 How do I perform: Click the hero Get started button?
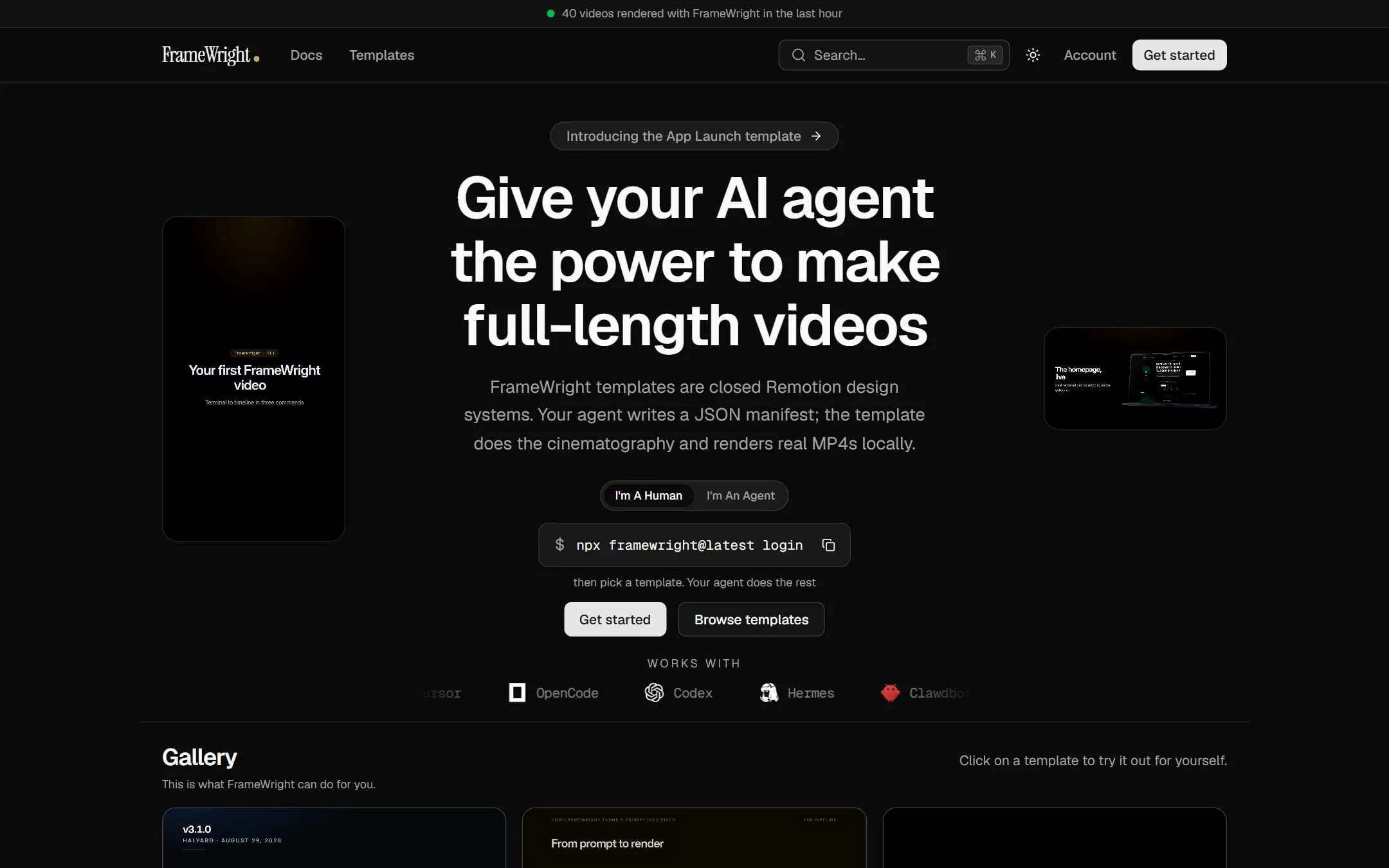[615, 619]
